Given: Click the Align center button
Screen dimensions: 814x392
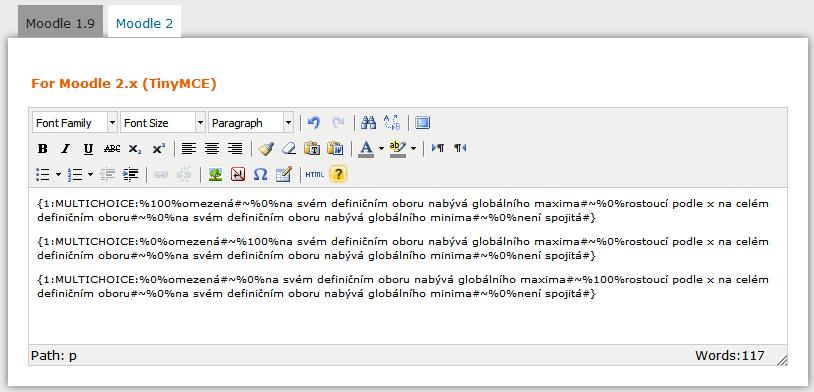Looking at the screenshot, I should tap(212, 148).
